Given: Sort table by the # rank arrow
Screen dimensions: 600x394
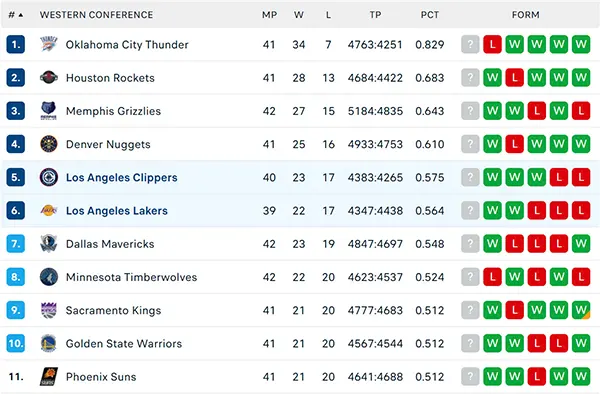Looking at the screenshot, I should [x=21, y=15].
